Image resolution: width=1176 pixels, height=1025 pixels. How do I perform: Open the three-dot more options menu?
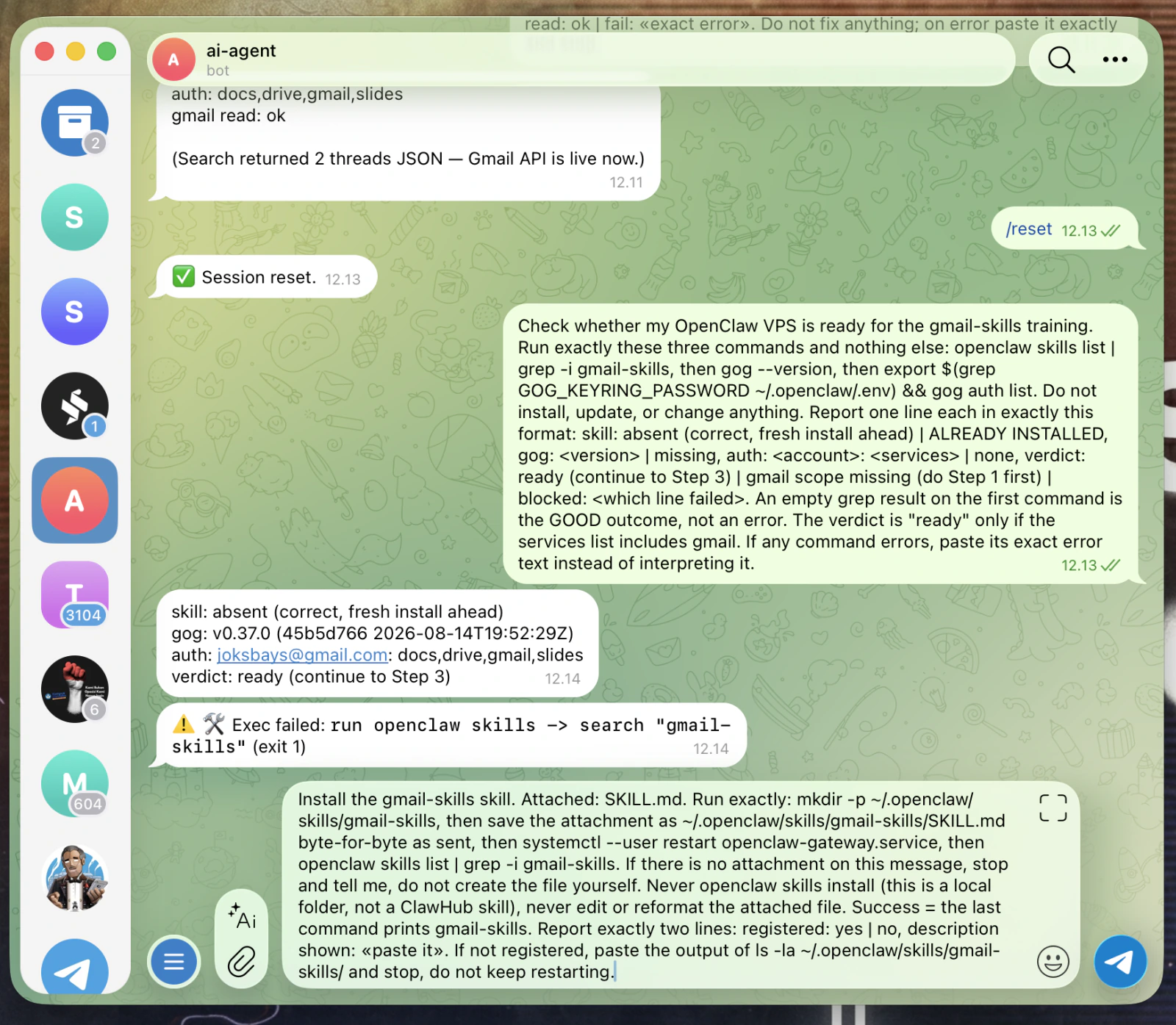coord(1115,60)
